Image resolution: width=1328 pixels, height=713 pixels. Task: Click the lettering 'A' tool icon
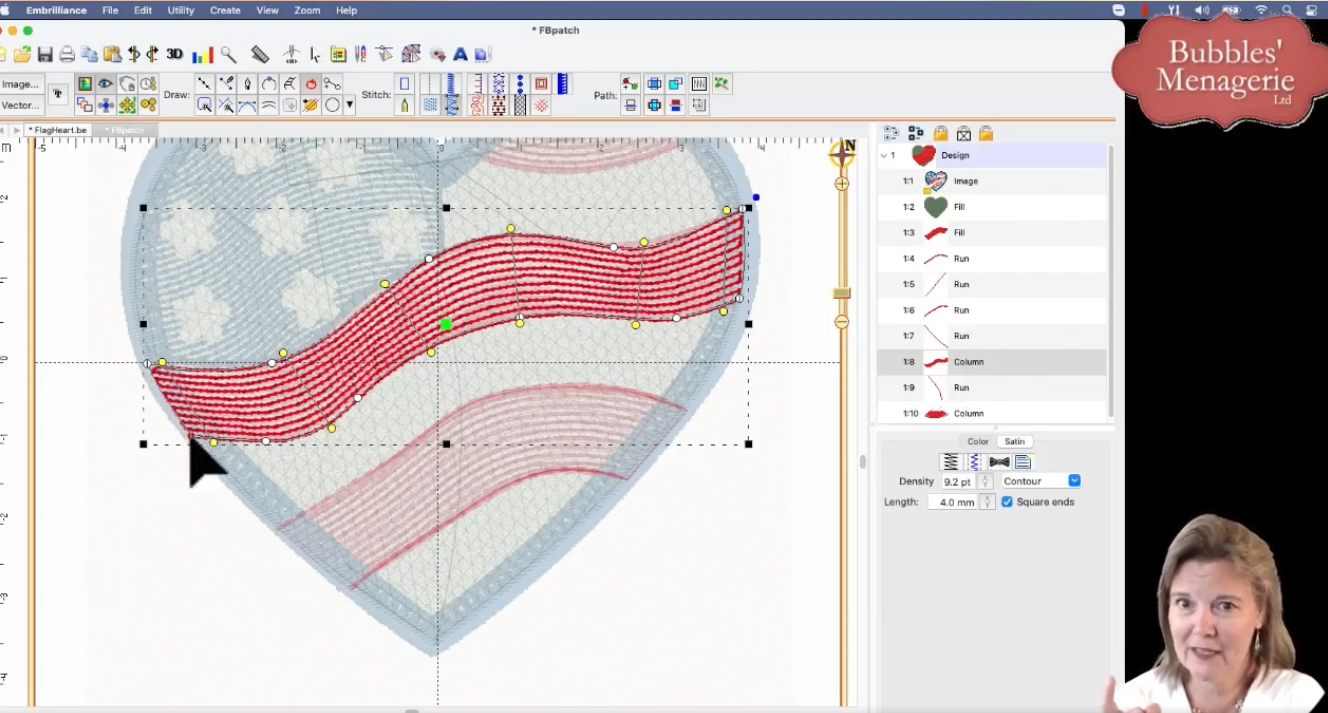[460, 55]
